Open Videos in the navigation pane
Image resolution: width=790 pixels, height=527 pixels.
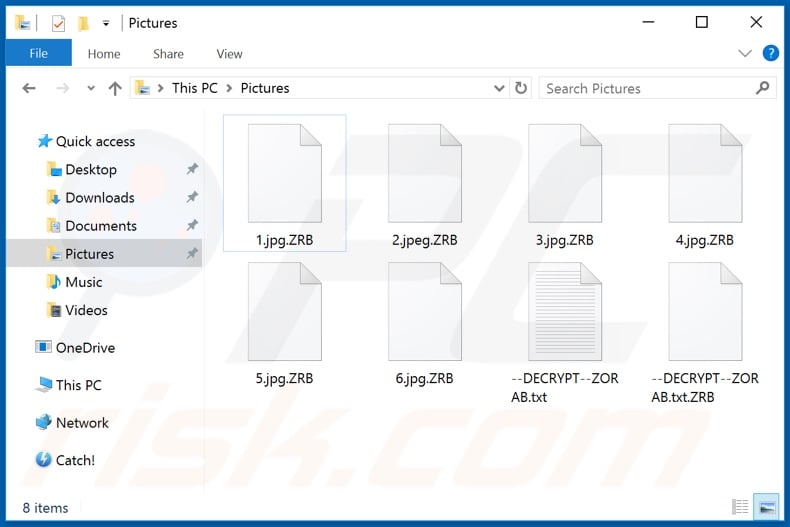click(x=86, y=310)
